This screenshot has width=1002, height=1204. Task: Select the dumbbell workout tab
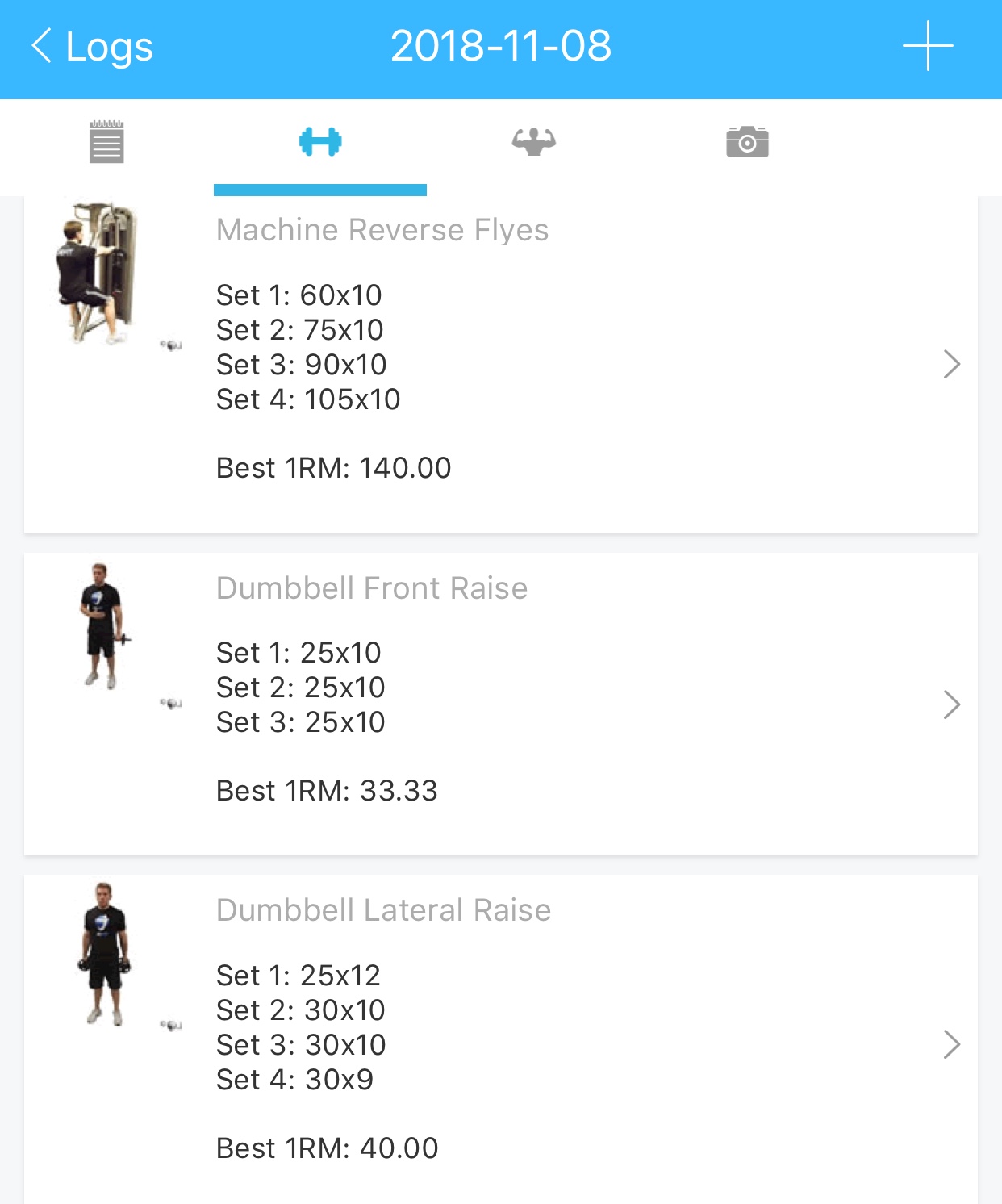click(320, 142)
